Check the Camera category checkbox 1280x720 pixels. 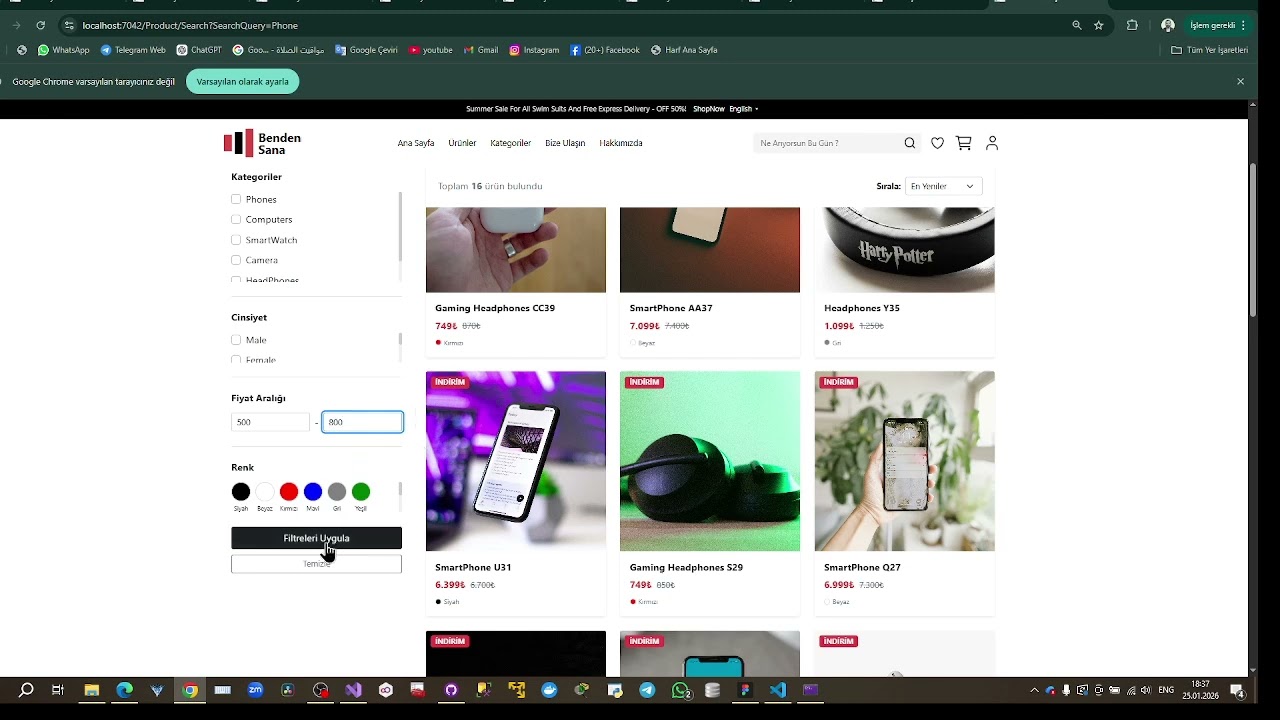[x=236, y=260]
